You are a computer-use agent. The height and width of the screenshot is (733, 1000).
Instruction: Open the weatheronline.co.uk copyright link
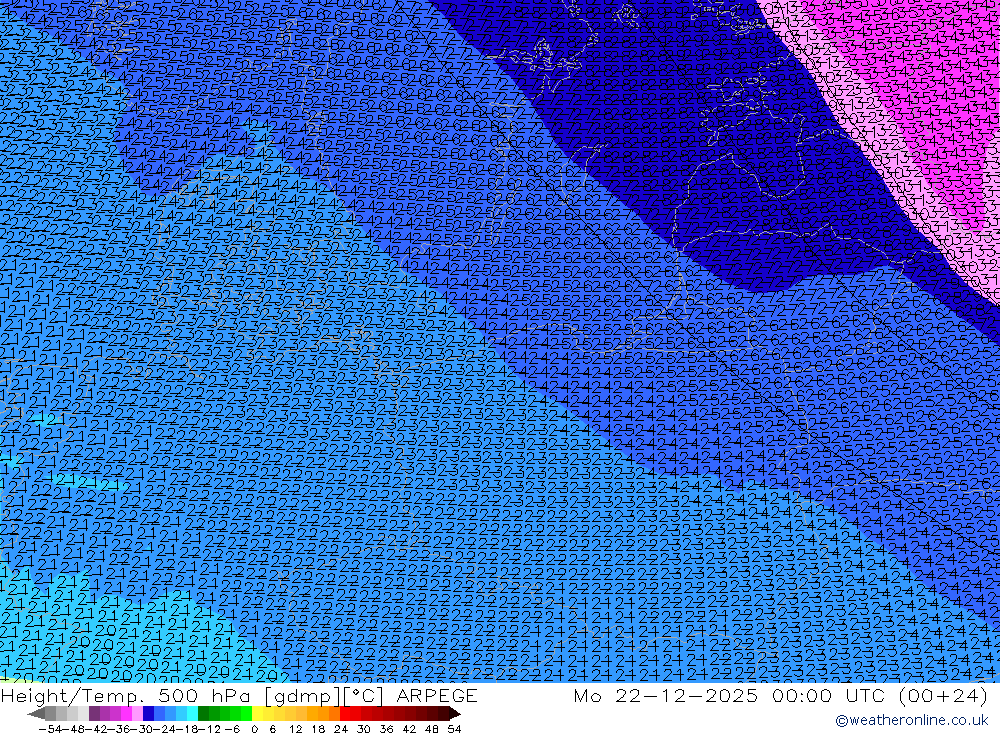click(912, 720)
